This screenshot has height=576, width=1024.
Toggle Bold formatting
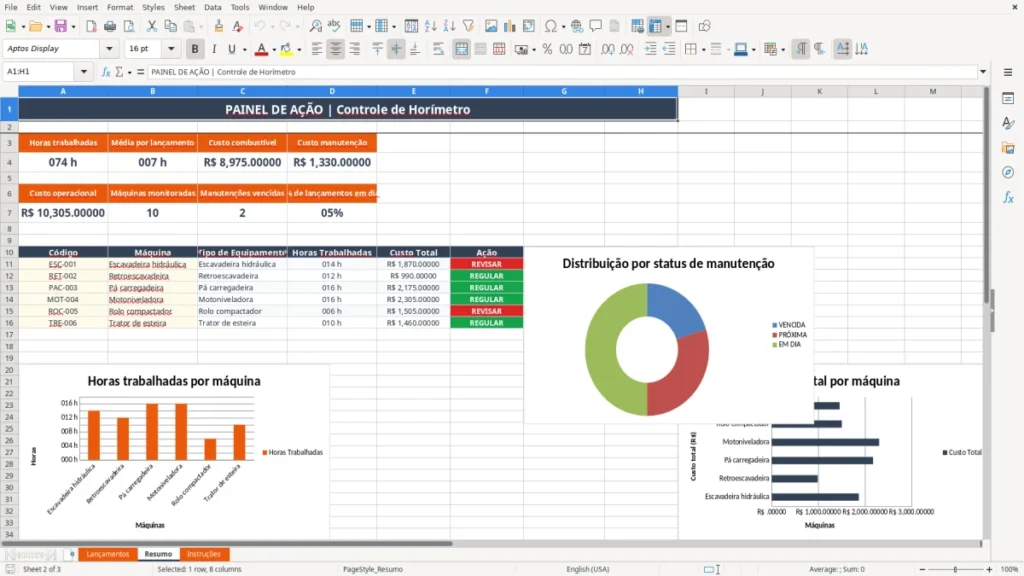coord(195,49)
